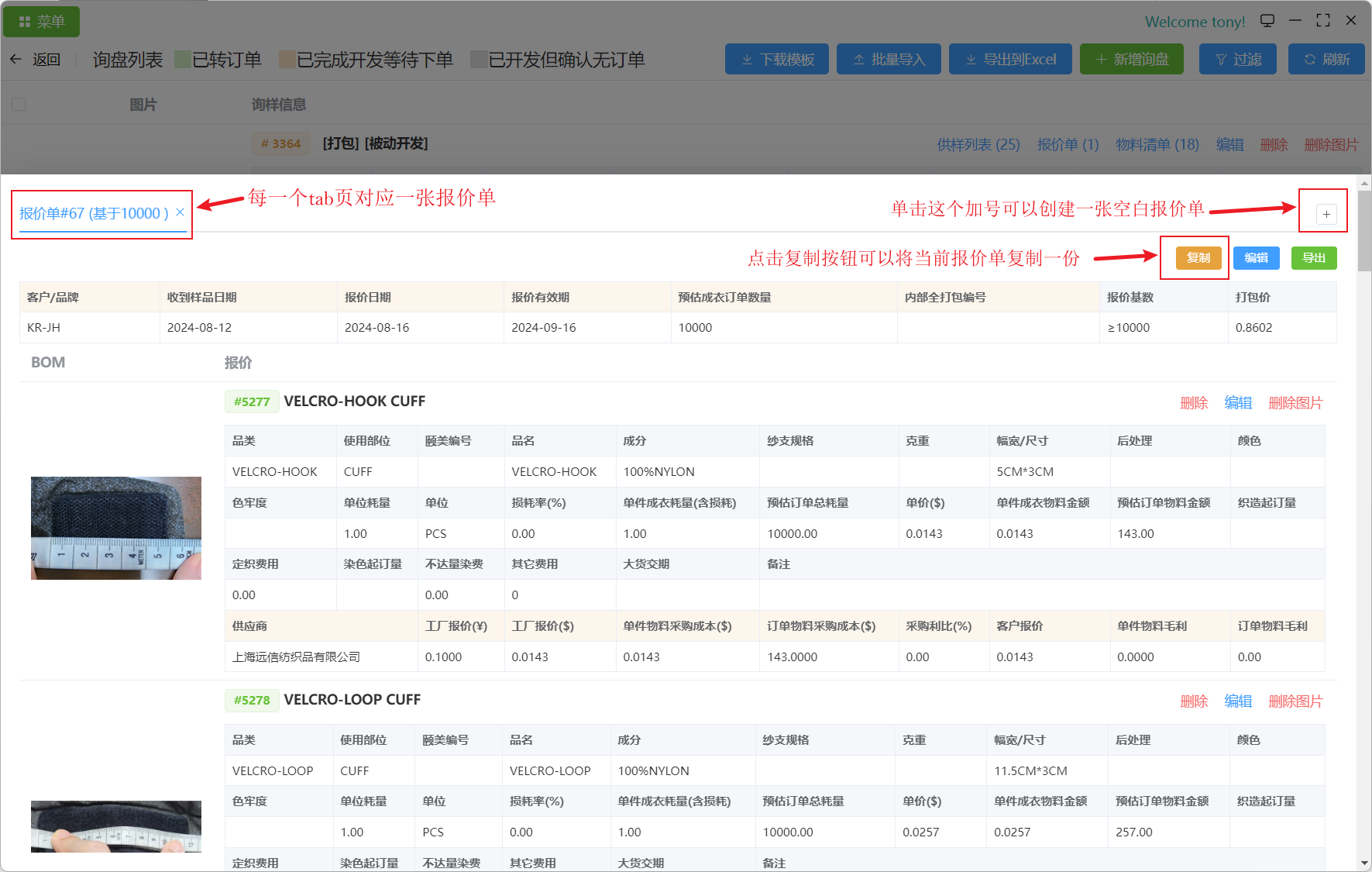The height and width of the screenshot is (872, 1372).
Task: Click the 供样列表 (25) link
Action: [x=978, y=145]
